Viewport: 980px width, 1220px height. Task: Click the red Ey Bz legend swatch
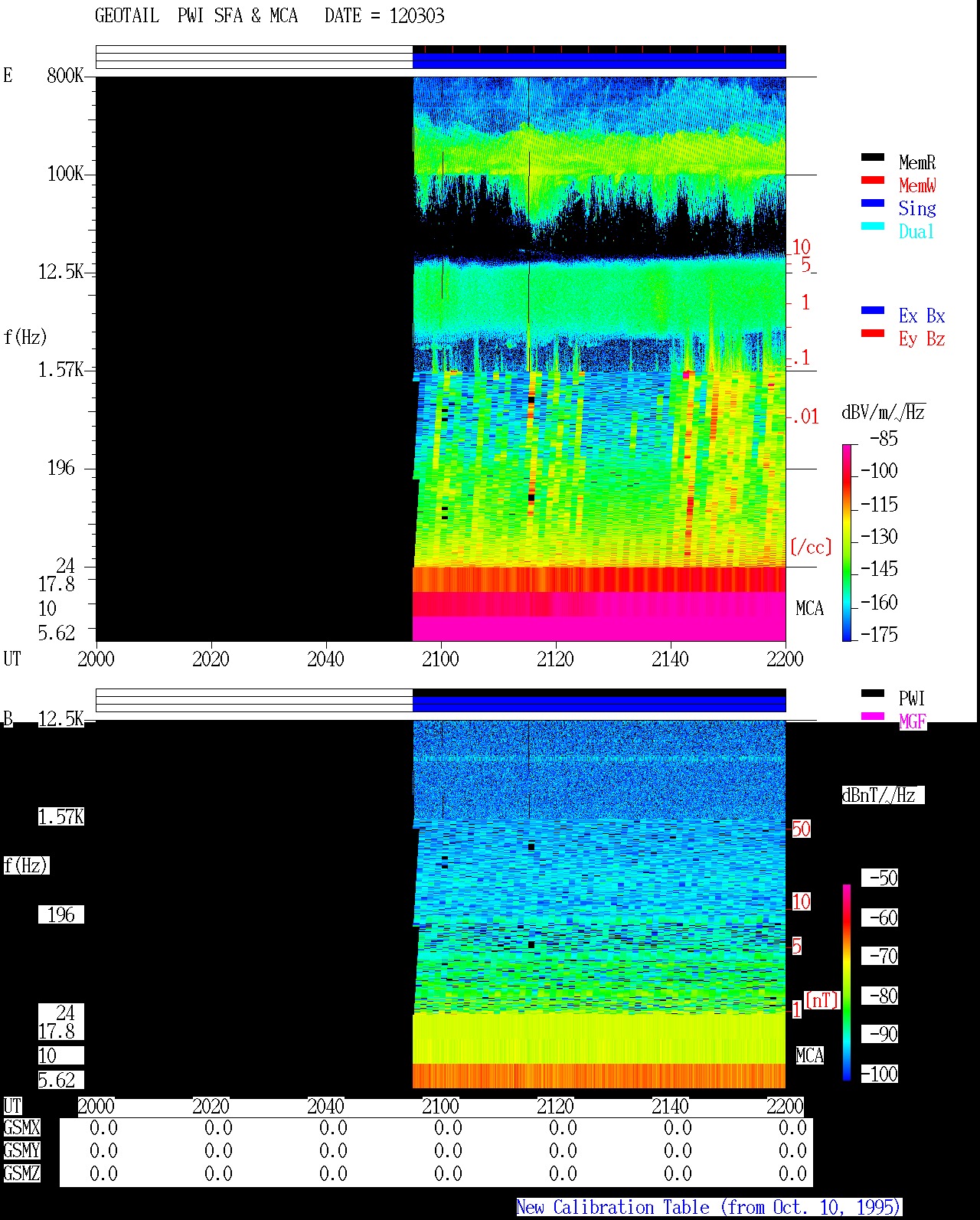(873, 333)
